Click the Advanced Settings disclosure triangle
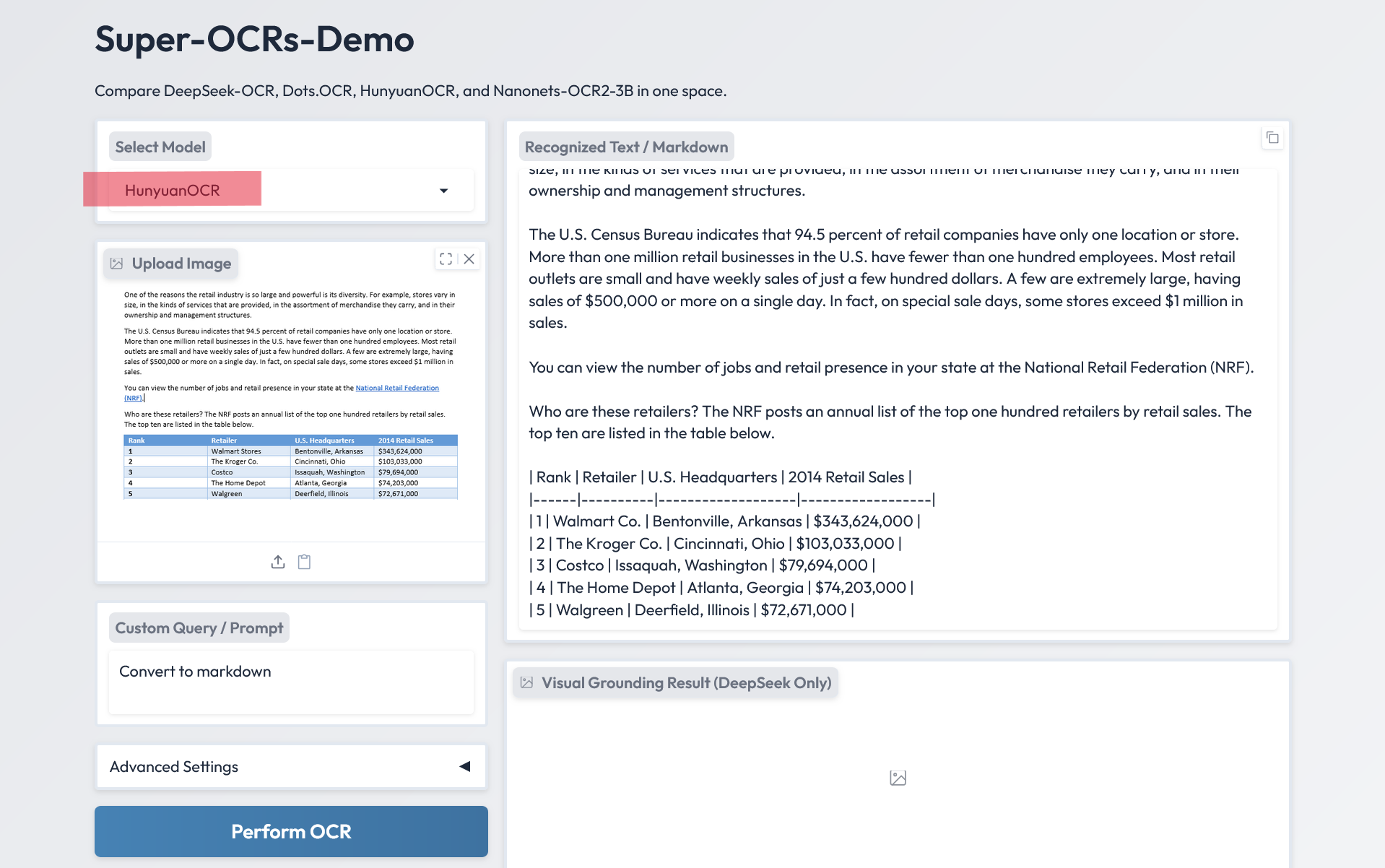 point(465,766)
